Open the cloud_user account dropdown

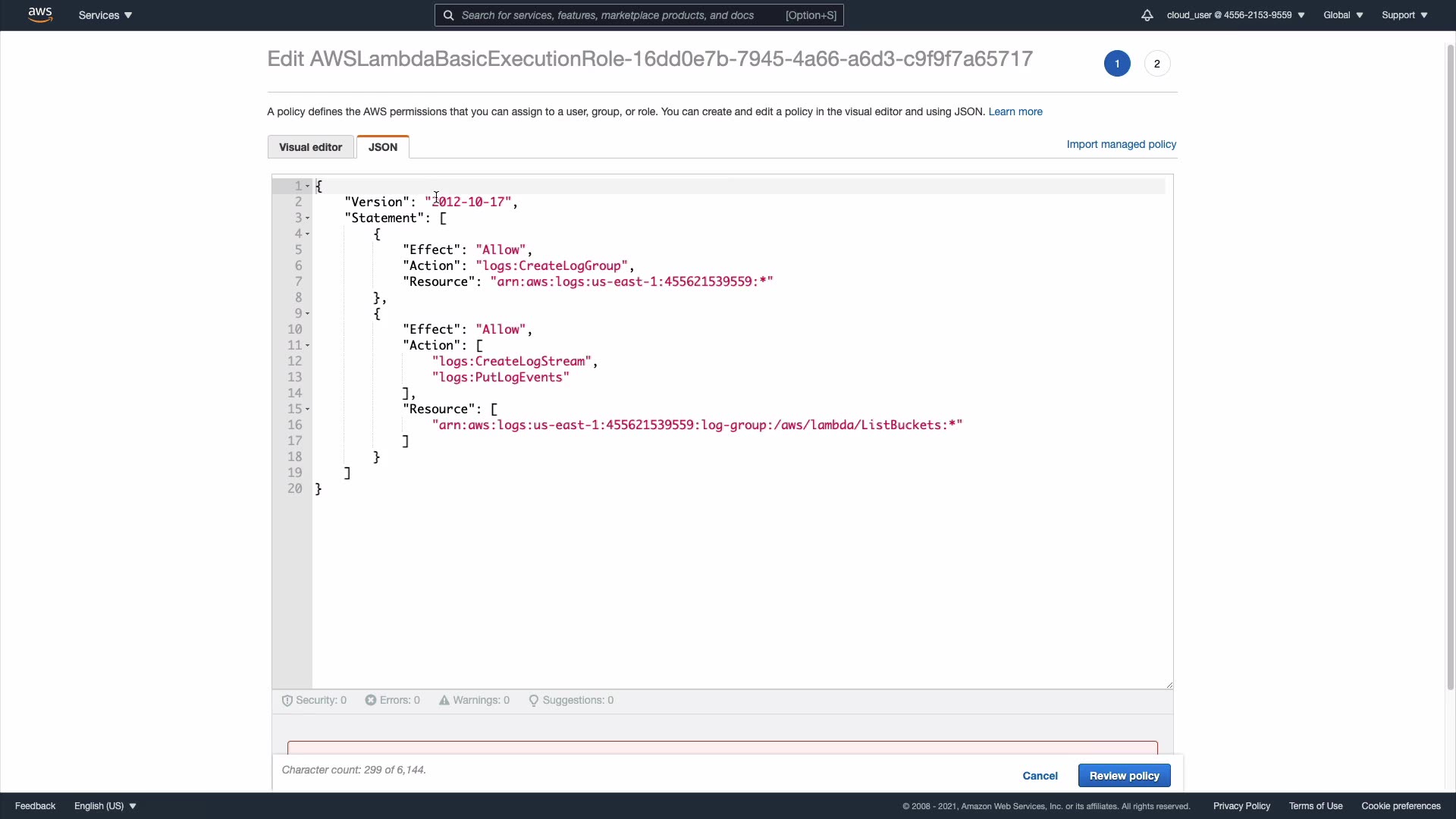pyautogui.click(x=1235, y=15)
